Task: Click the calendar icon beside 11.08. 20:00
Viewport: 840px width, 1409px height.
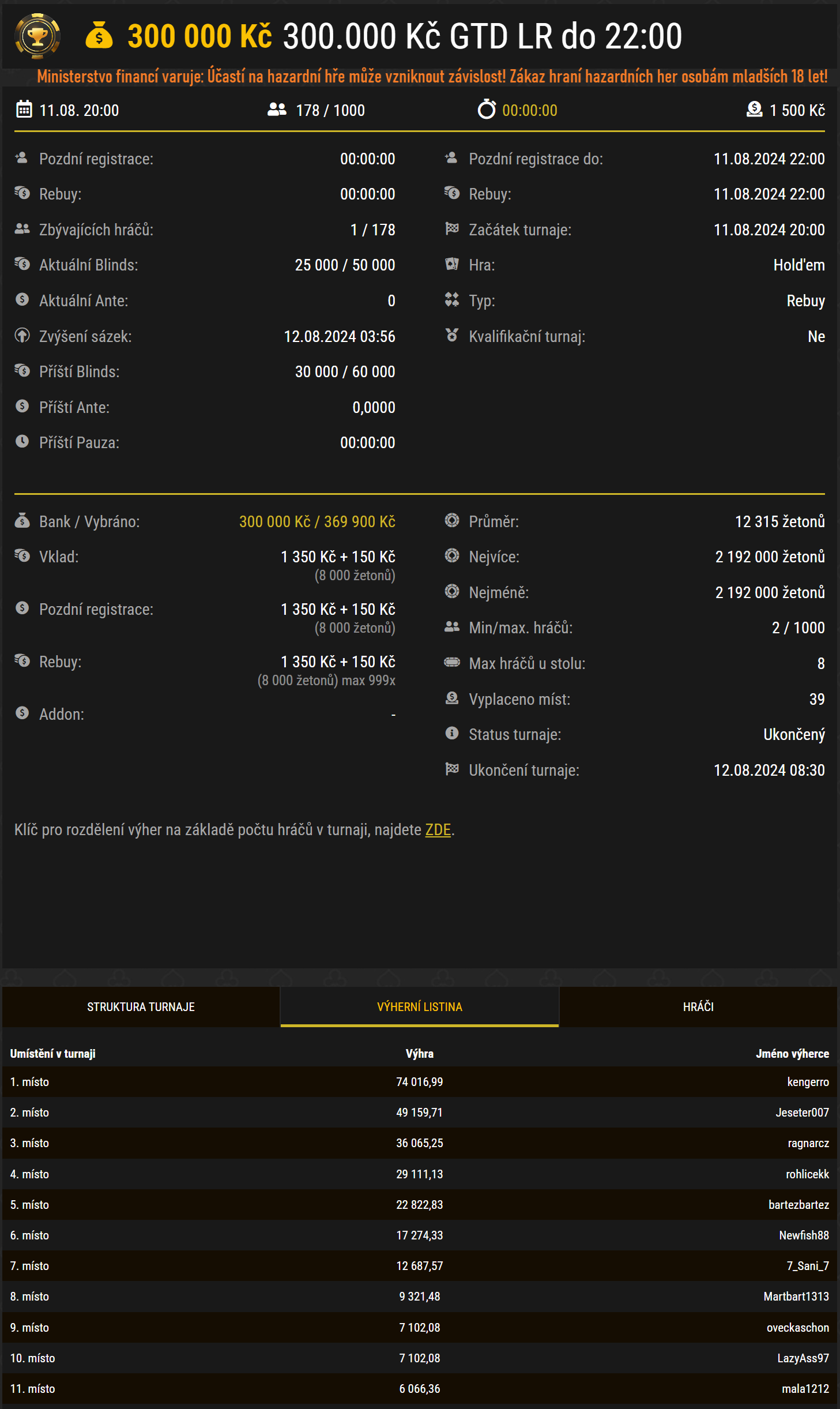Action: pyautogui.click(x=24, y=110)
